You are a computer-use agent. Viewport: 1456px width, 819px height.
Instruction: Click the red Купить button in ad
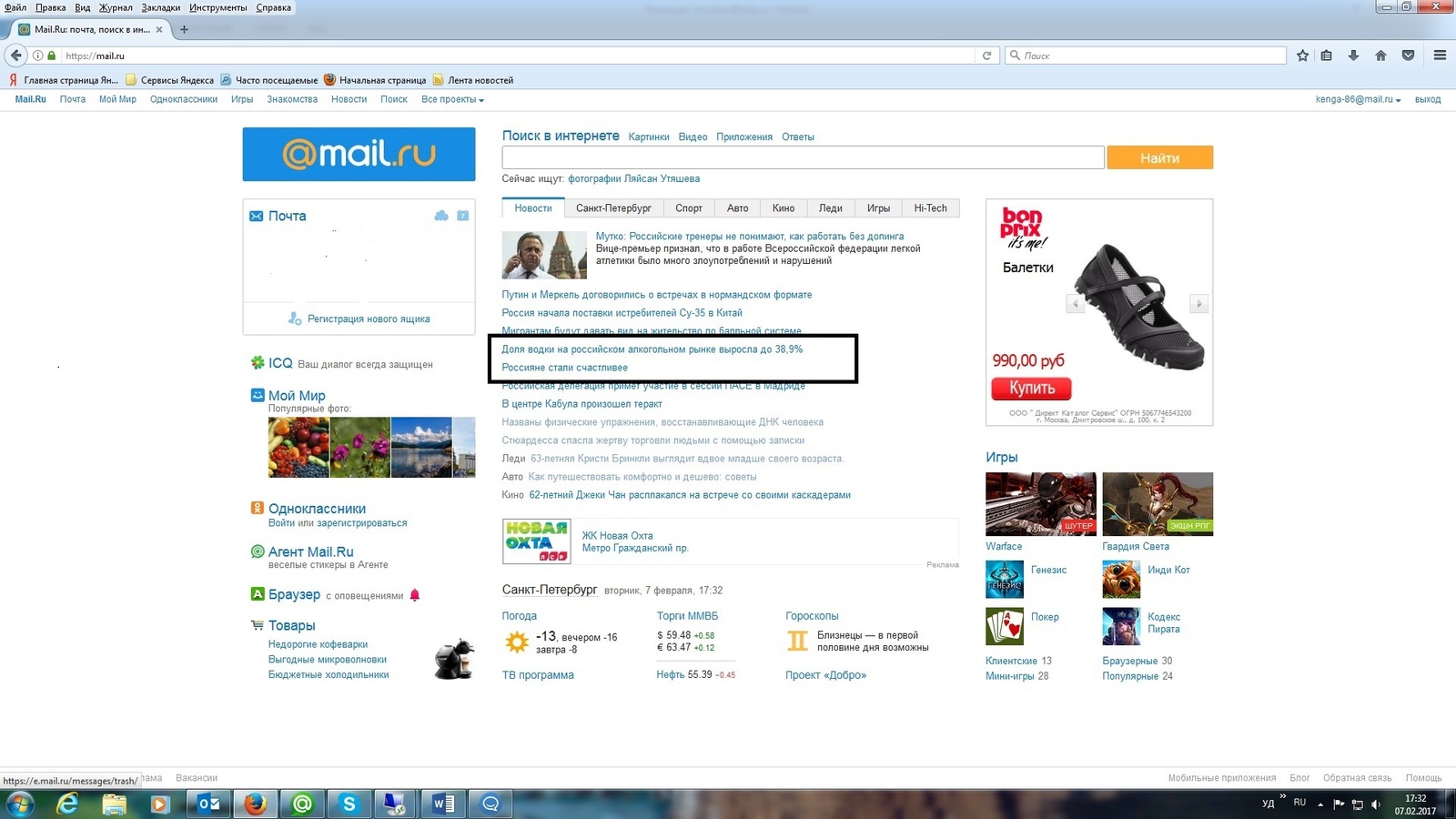point(1031,389)
